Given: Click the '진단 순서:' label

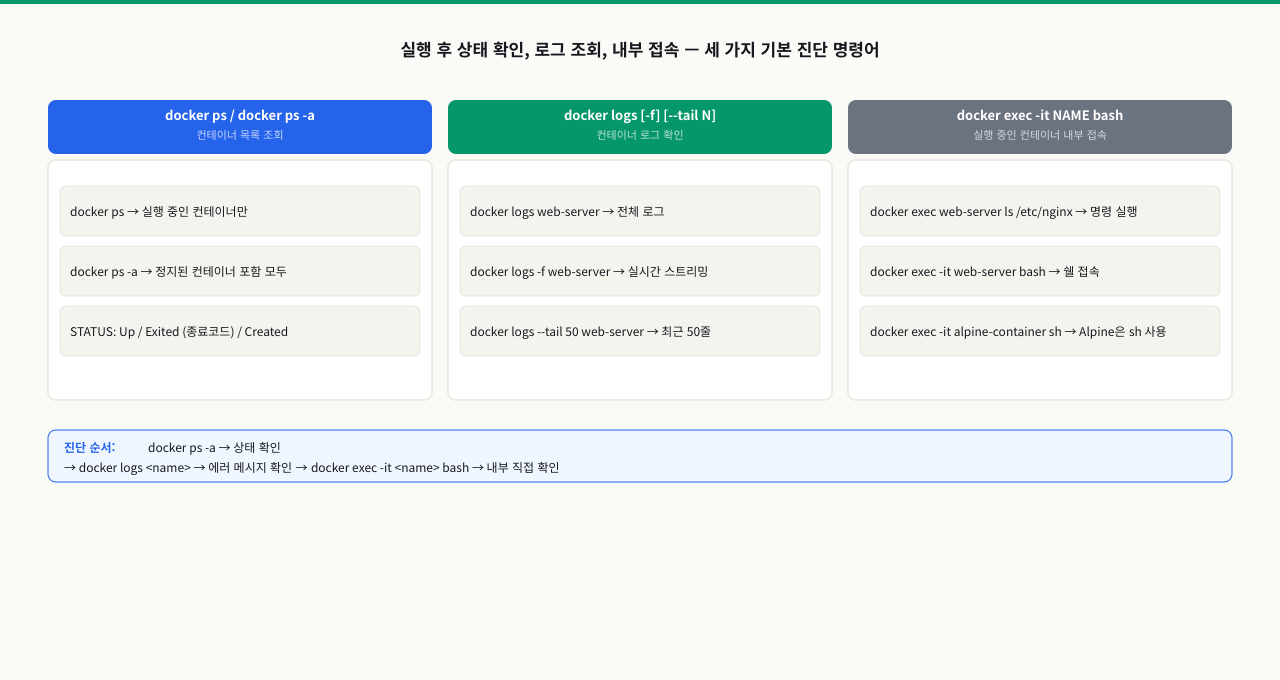Looking at the screenshot, I should (x=90, y=447).
